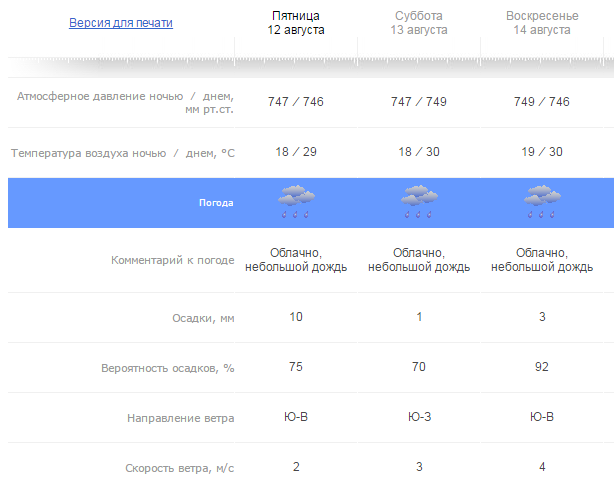Click Friday's pressure value 747 / 746
The image size is (614, 490).
pos(296,102)
